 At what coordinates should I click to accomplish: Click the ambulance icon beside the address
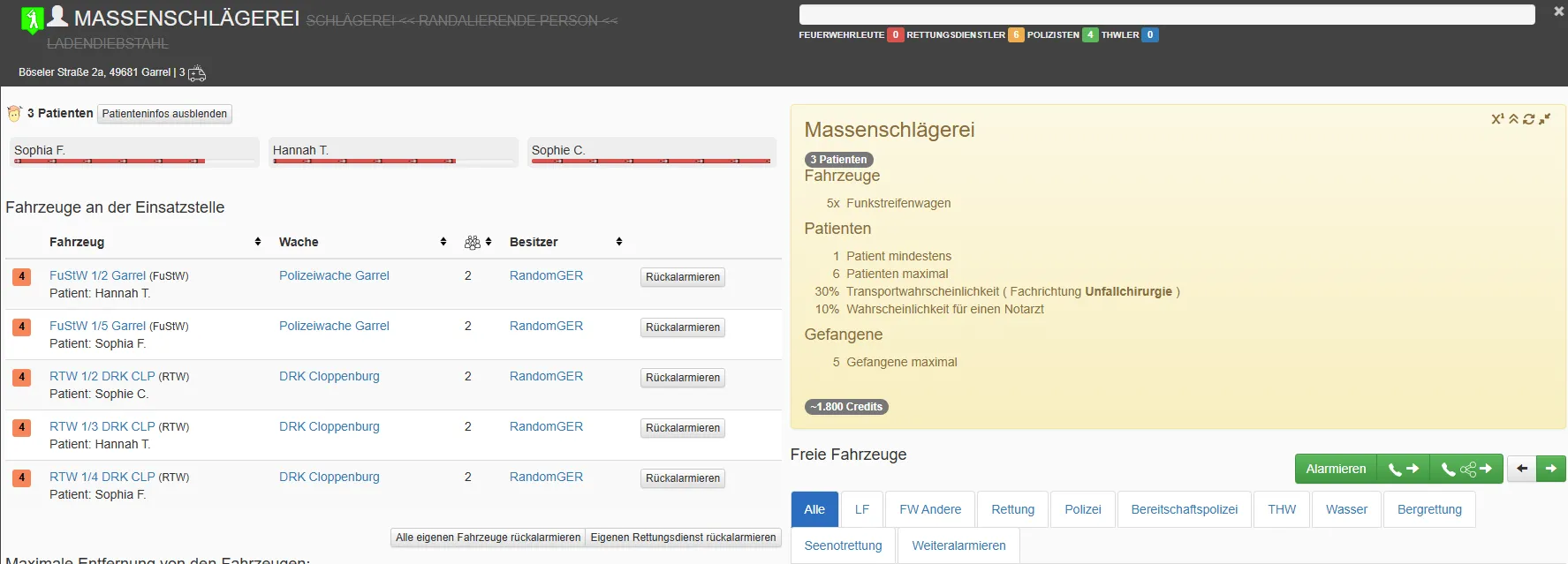click(x=197, y=73)
